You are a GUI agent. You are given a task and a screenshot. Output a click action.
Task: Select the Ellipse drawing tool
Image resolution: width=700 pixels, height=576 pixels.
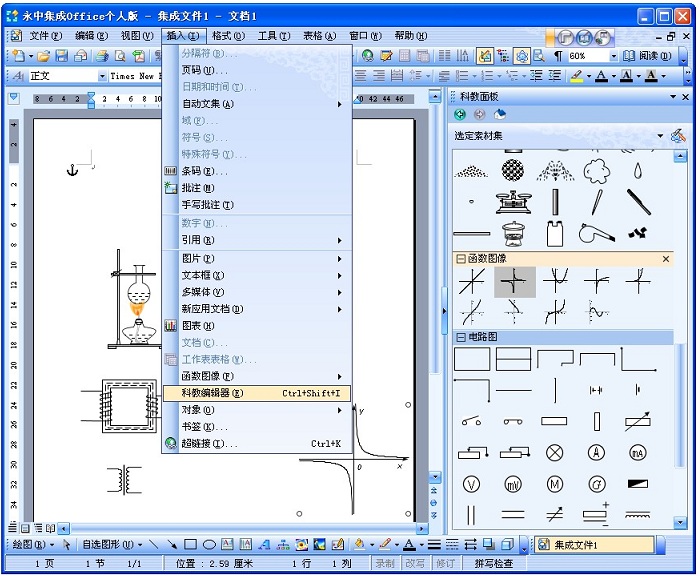(209, 544)
